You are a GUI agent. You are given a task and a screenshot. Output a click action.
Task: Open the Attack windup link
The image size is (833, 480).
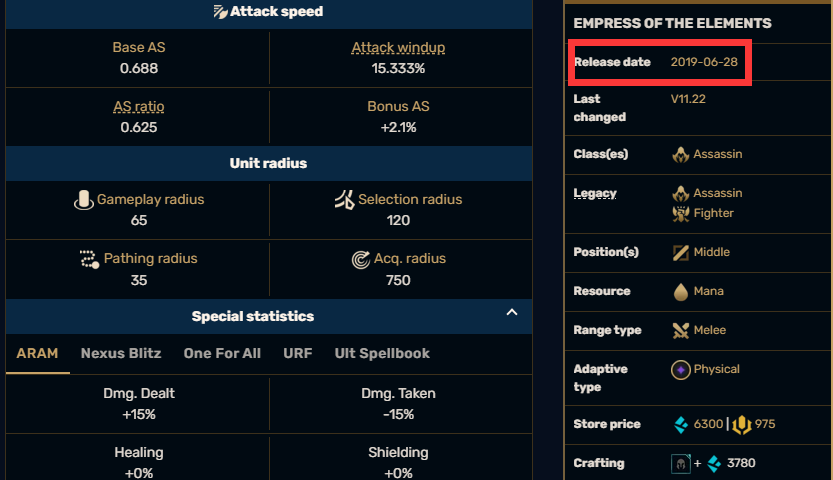pos(398,48)
